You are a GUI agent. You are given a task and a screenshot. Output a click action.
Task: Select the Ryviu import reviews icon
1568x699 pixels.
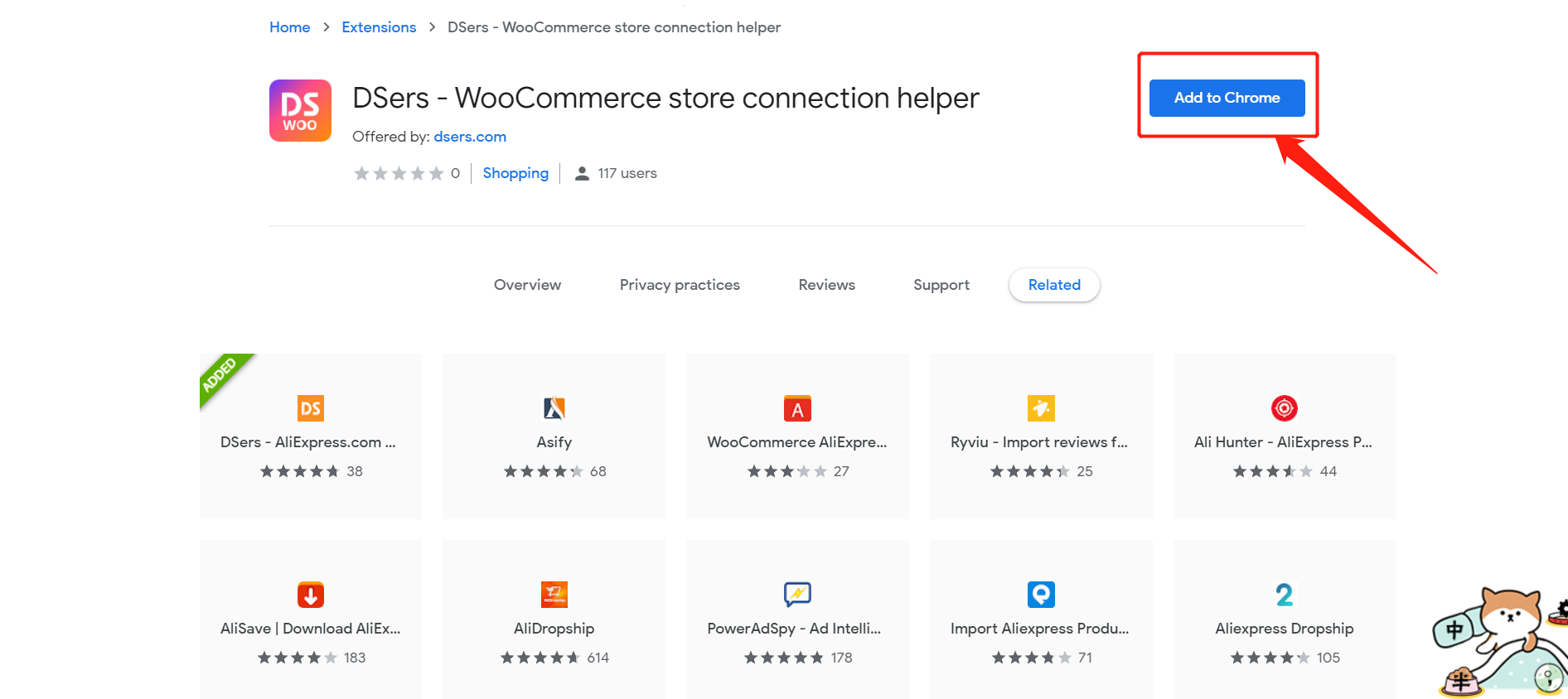point(1041,408)
